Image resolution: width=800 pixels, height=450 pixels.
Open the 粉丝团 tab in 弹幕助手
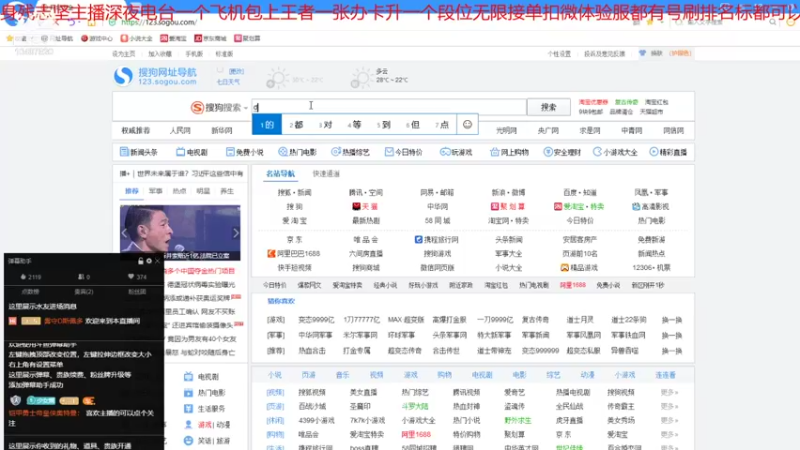(x=137, y=292)
